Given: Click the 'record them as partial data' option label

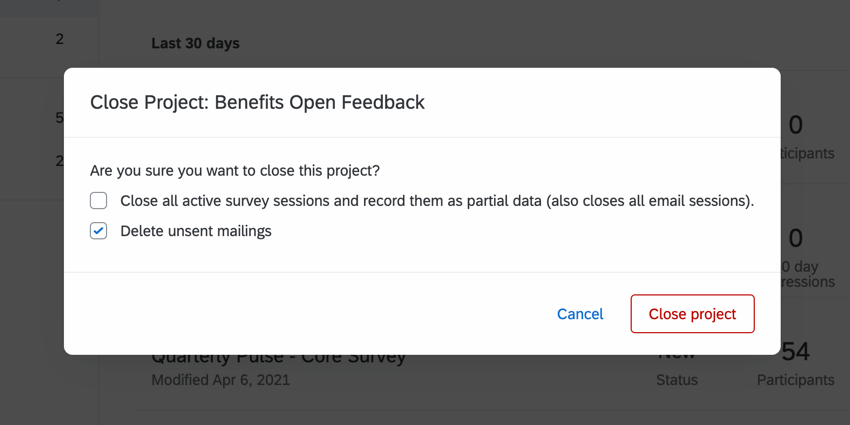Looking at the screenshot, I should click(x=436, y=201).
